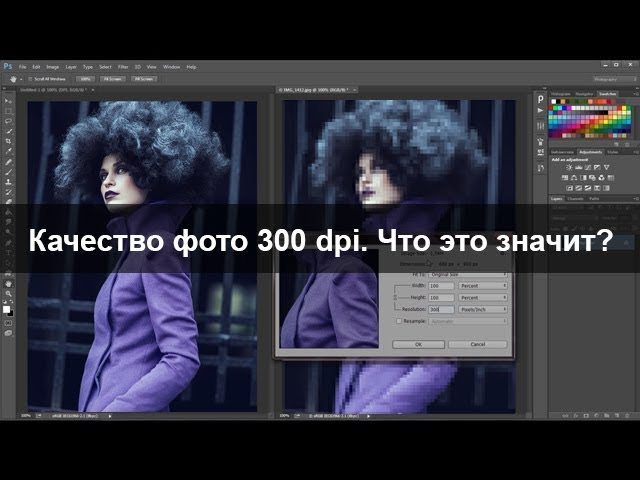Select the Crop tool
The height and width of the screenshot is (480, 640).
pos(8,141)
